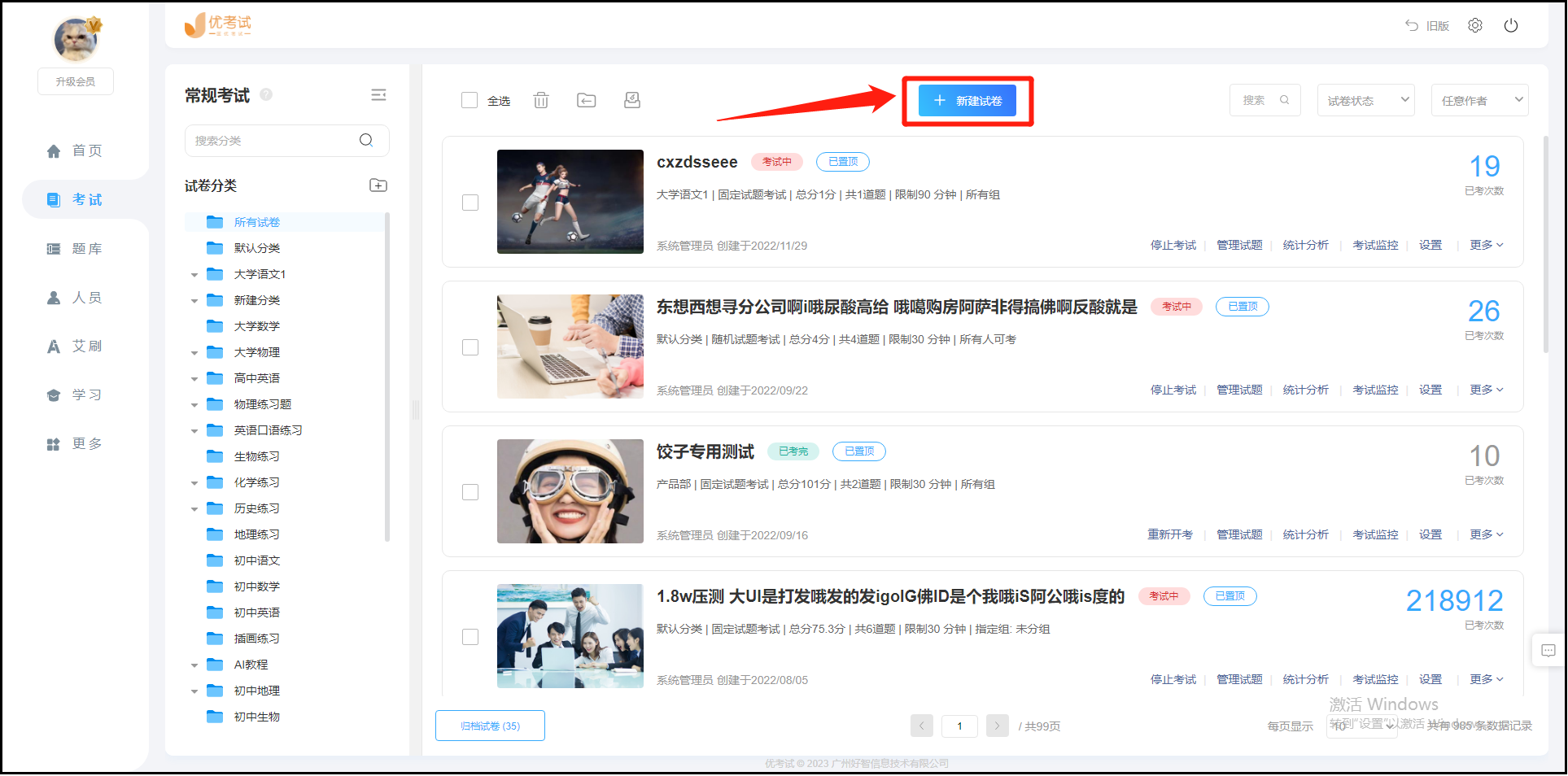Click the 优考试 logo
1568x776 pixels.
218,25
